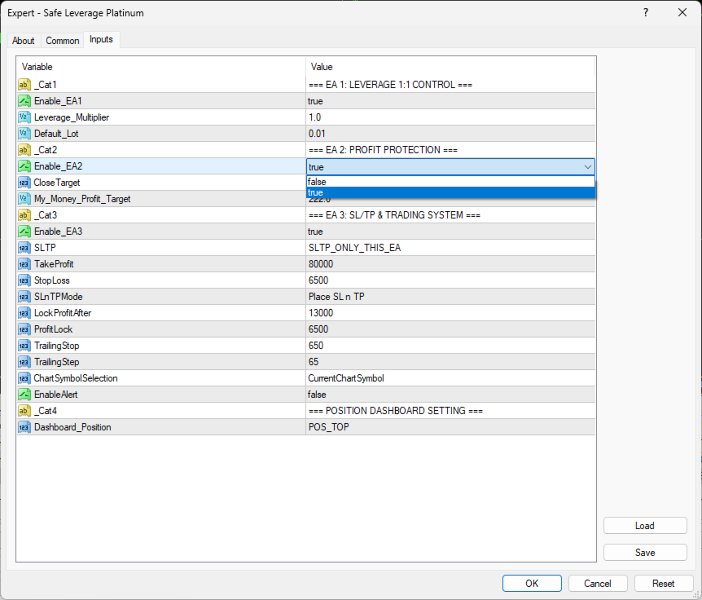Click the double-type icon beside Leverage_Multiplier
Viewport: 702px width, 600px height.
coord(24,117)
